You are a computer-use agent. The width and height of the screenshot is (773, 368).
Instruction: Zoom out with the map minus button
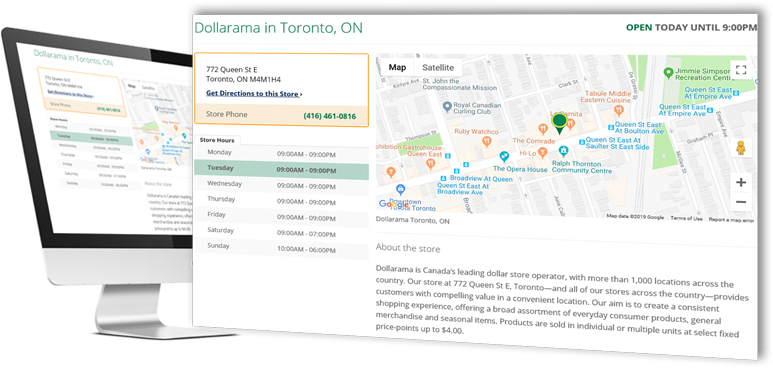[740, 202]
